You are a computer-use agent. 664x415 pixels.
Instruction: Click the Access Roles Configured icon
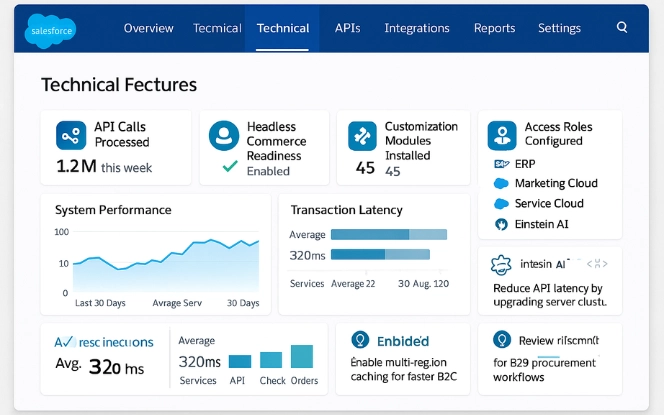(502, 135)
